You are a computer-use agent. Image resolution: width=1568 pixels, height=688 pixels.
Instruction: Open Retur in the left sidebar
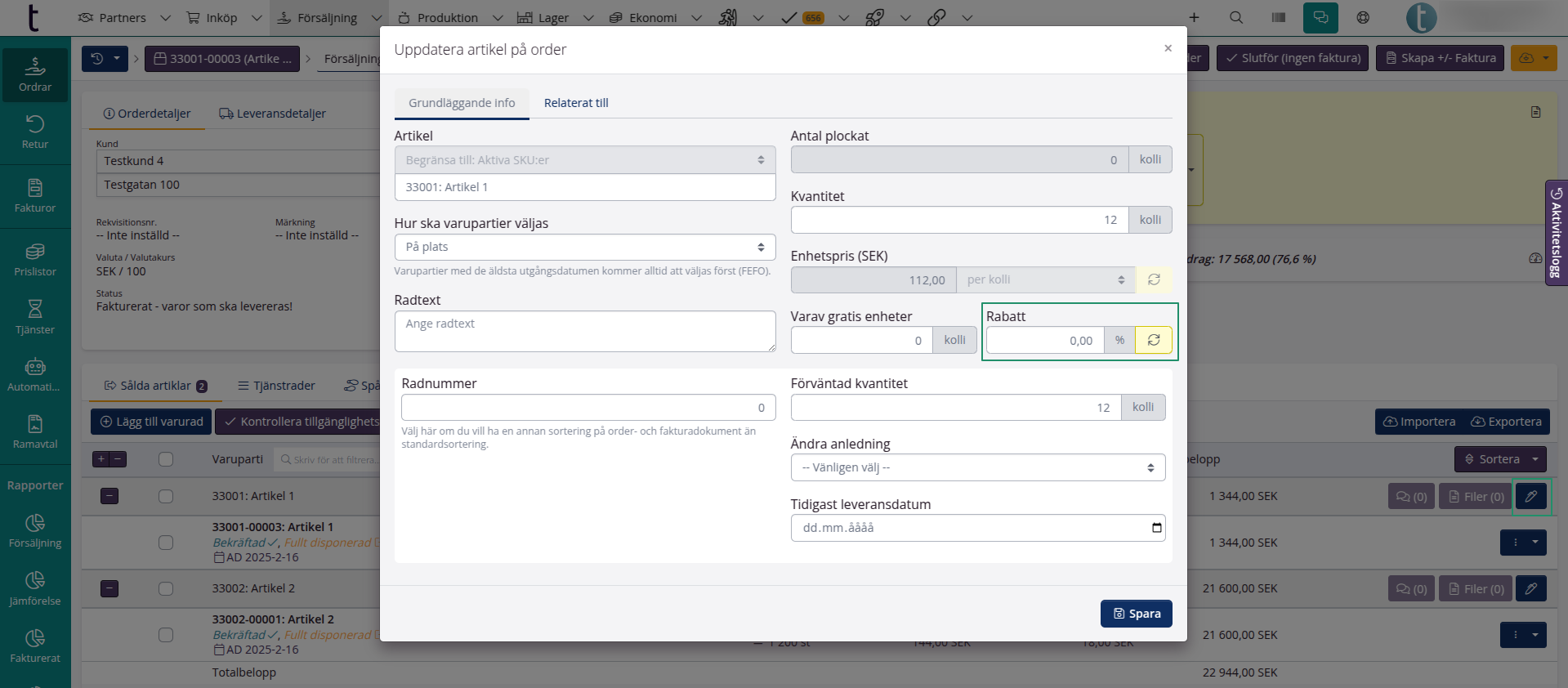[35, 132]
